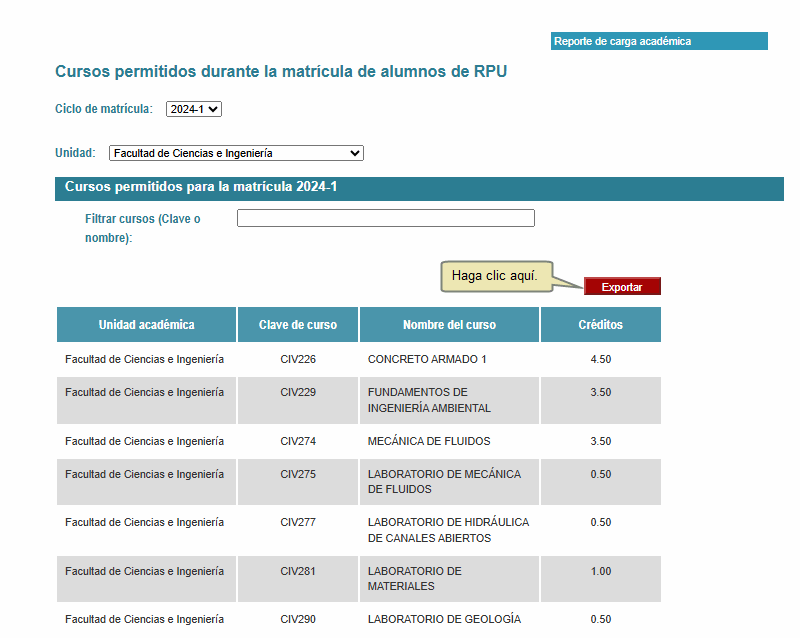Click course LABORATORIO DE GEOLOGÍA

pos(444,620)
